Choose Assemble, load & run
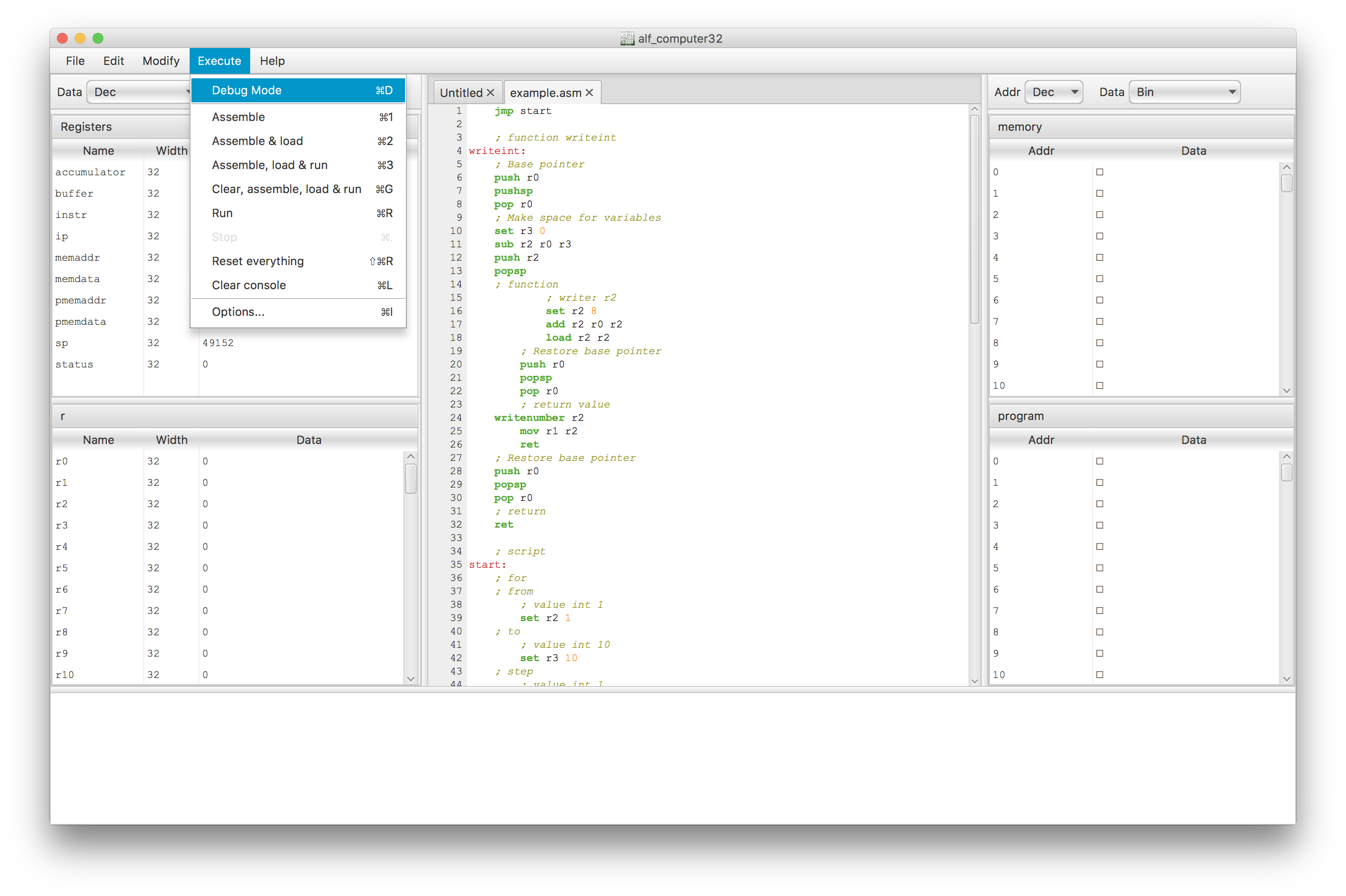 [x=298, y=165]
